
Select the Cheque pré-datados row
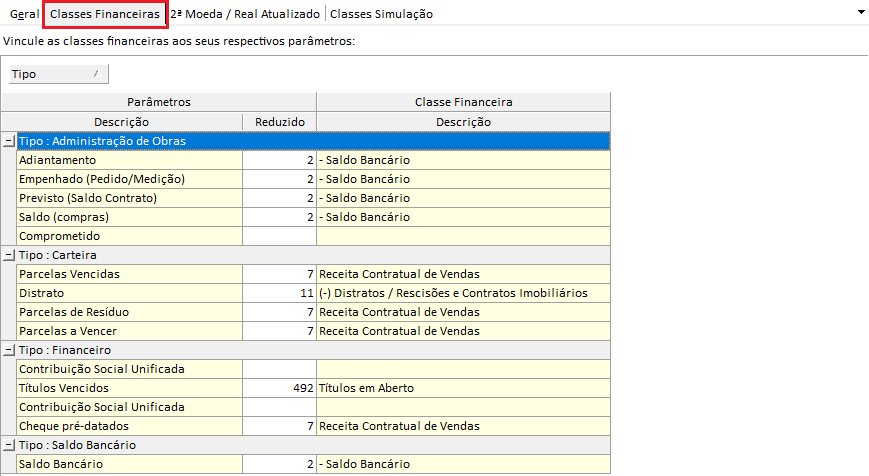(x=129, y=426)
